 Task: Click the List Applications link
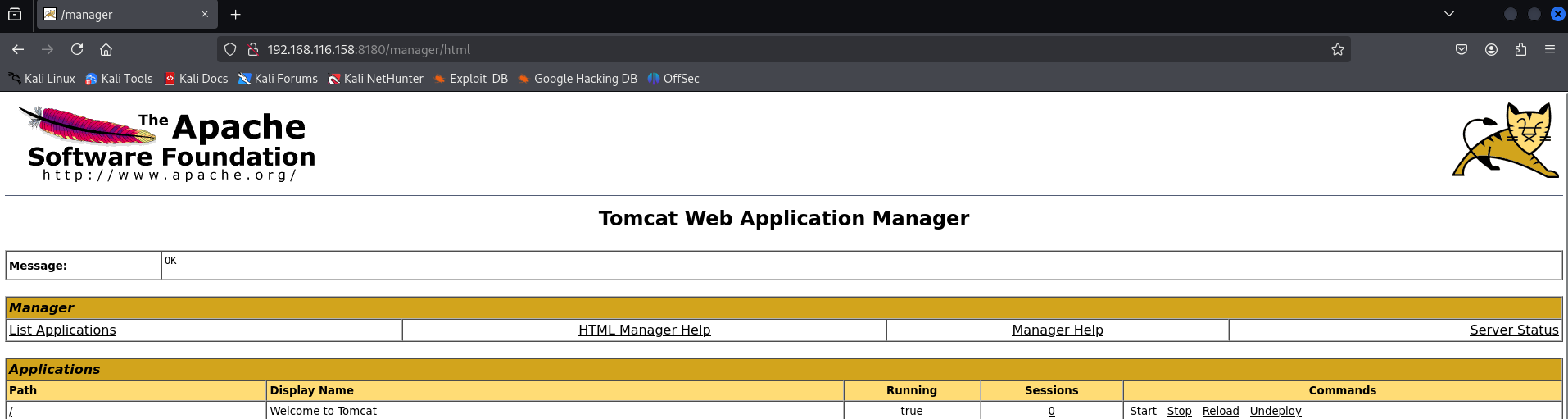pos(62,330)
